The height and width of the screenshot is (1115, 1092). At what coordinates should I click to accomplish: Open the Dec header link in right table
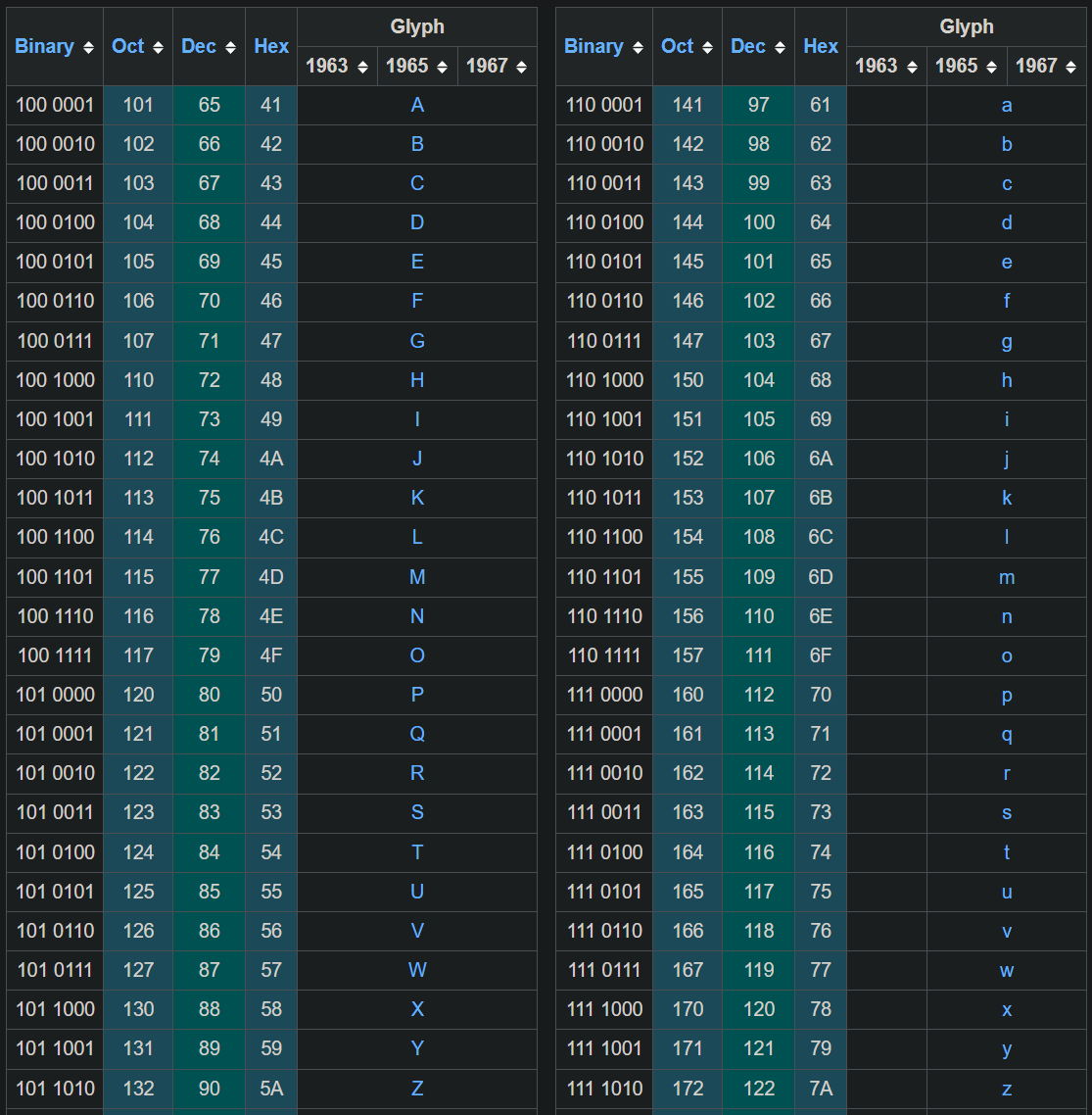point(748,46)
